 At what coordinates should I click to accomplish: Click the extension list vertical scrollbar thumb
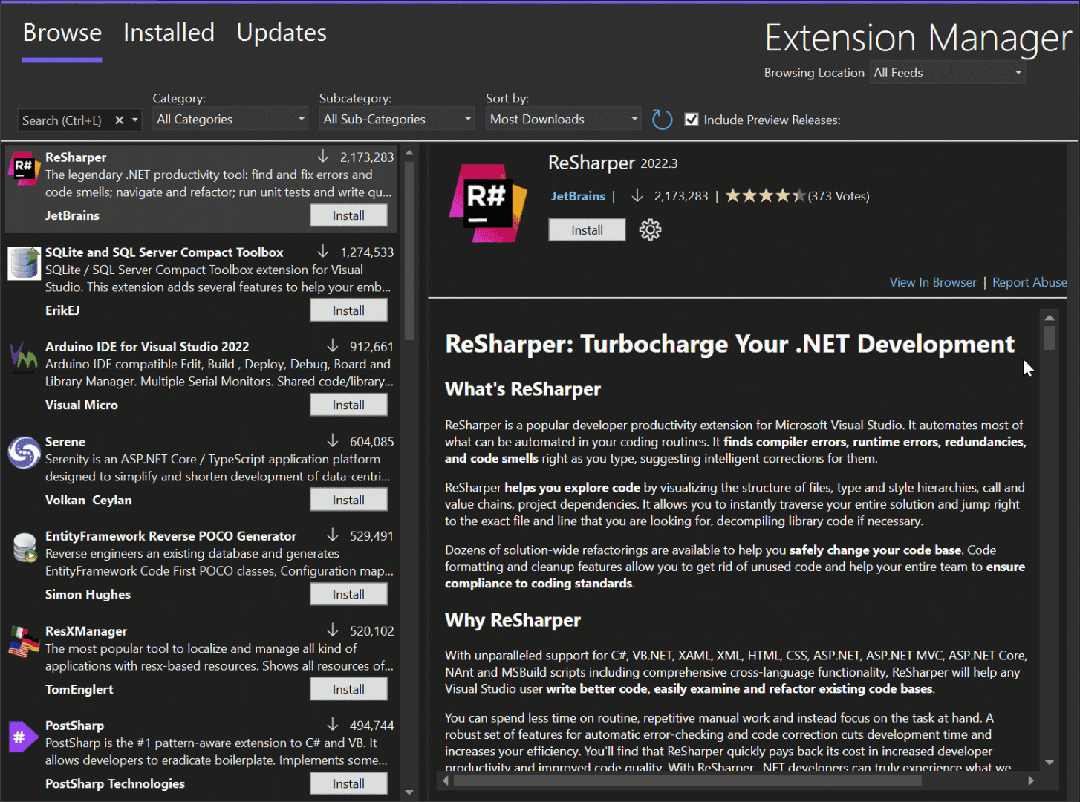coord(409,250)
